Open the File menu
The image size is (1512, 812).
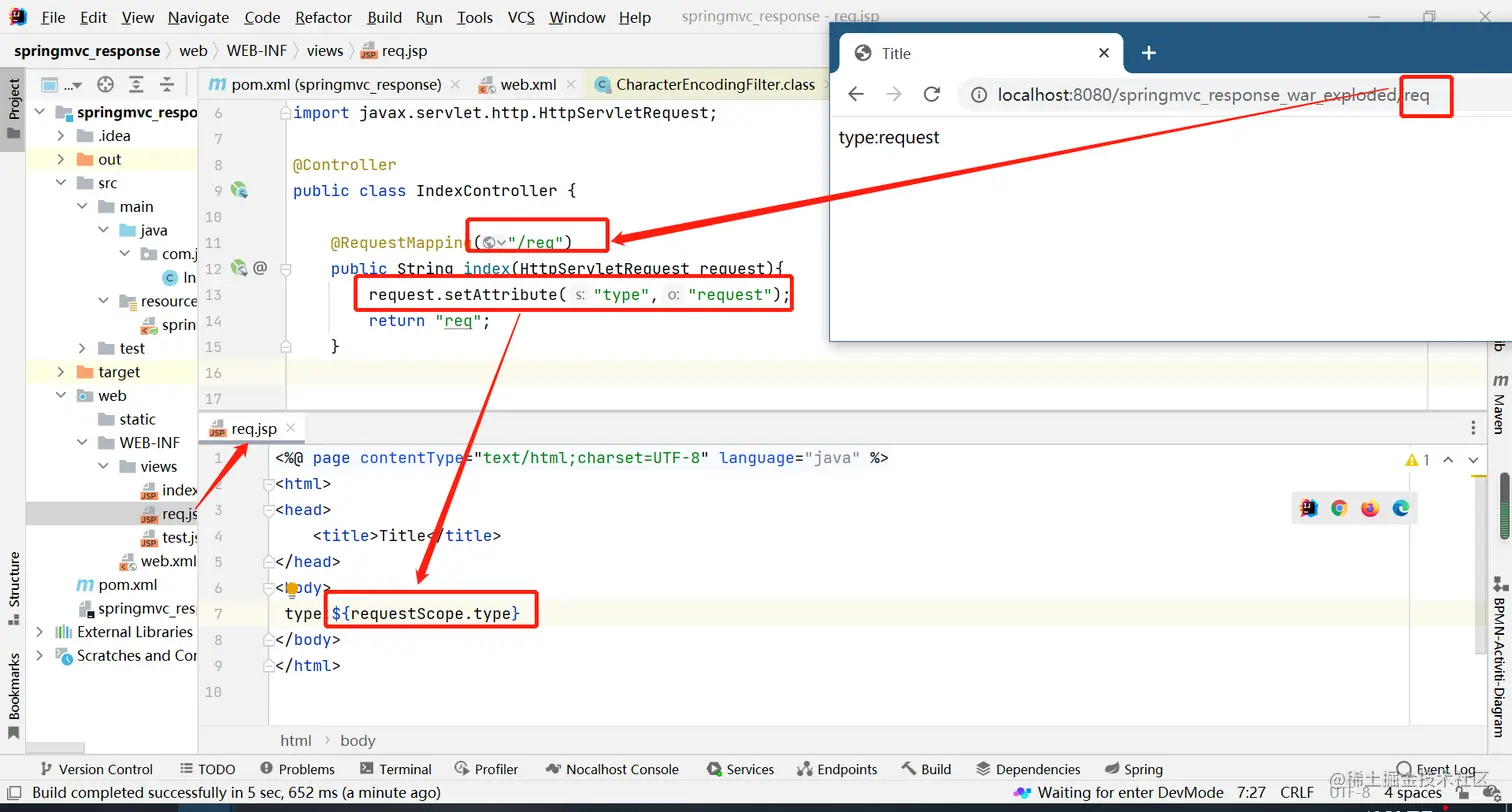(54, 17)
